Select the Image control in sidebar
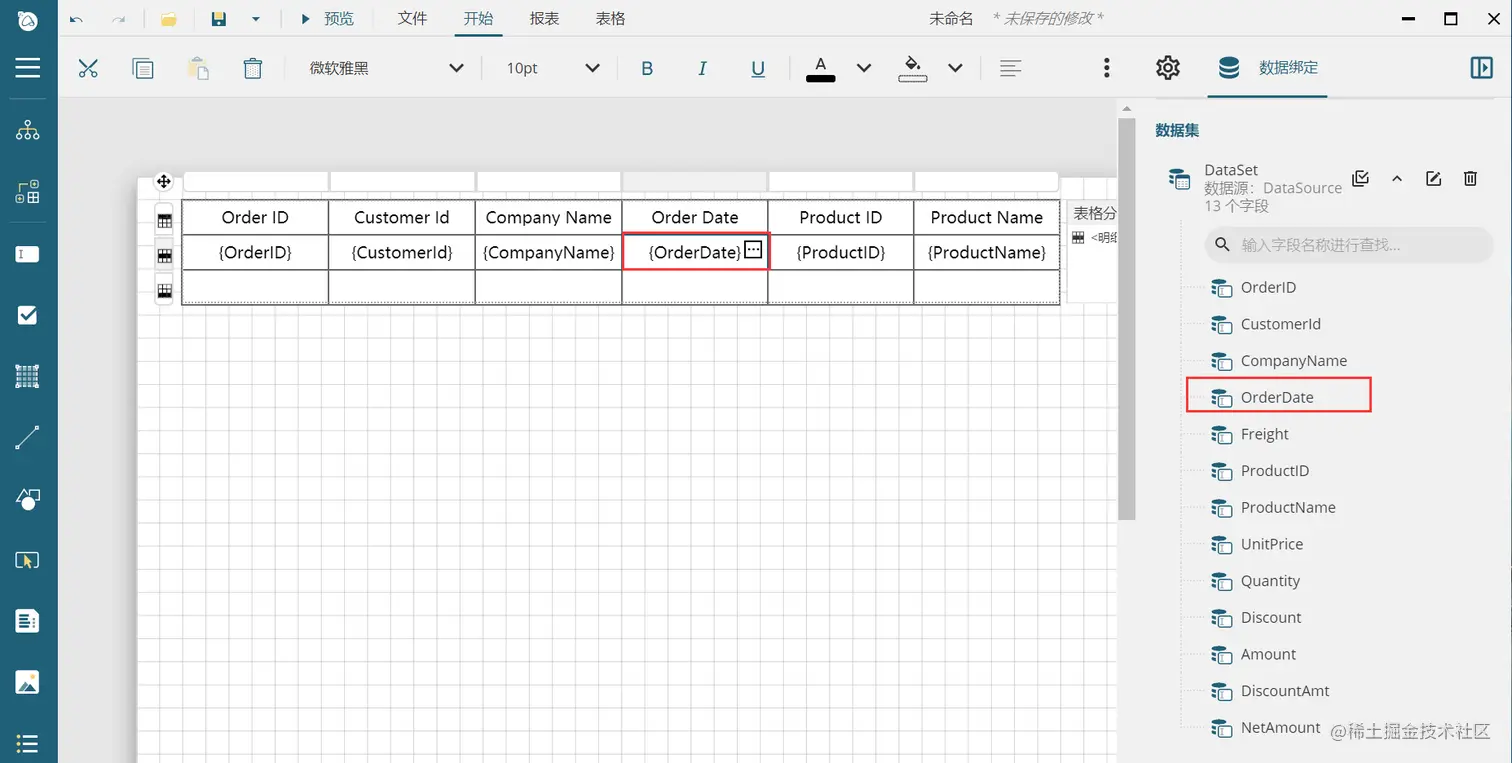 [x=28, y=683]
